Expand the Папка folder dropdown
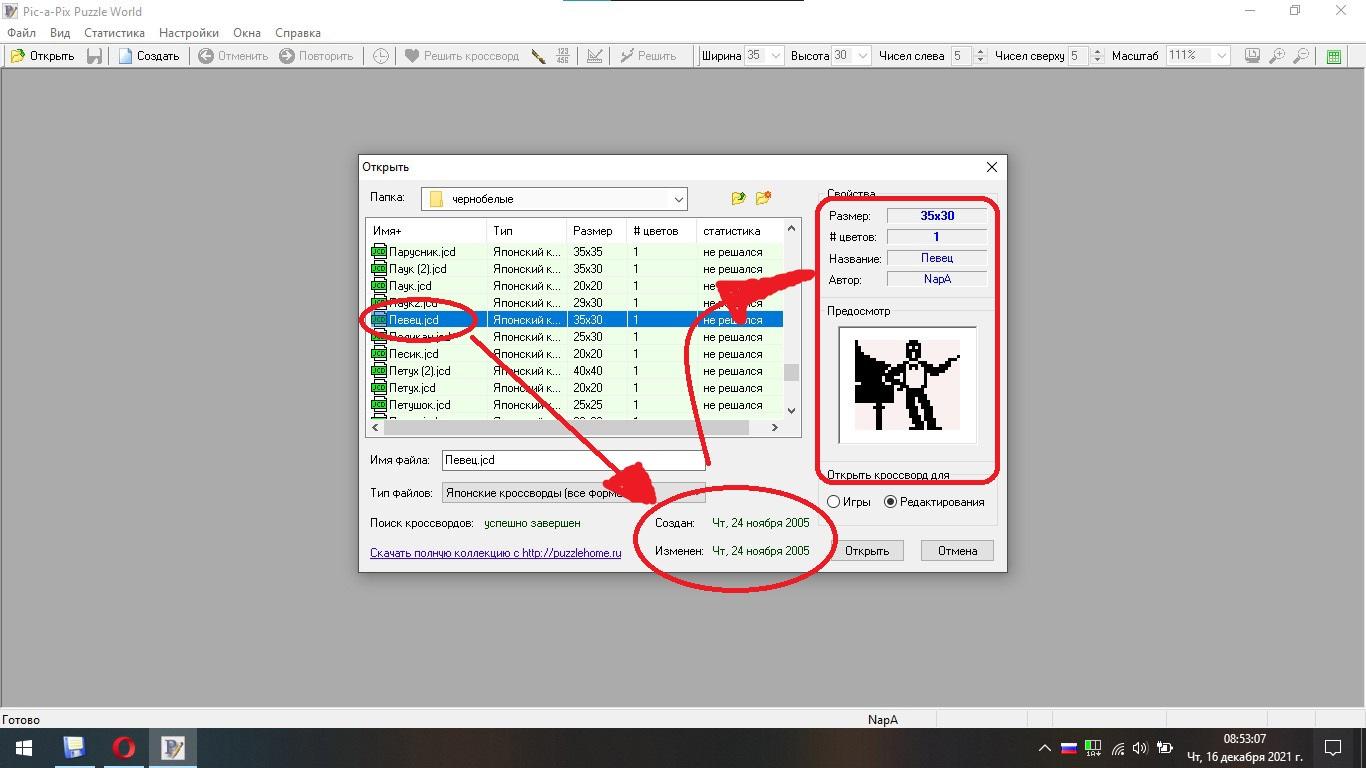Screen dimensions: 1366x768 click(x=678, y=199)
